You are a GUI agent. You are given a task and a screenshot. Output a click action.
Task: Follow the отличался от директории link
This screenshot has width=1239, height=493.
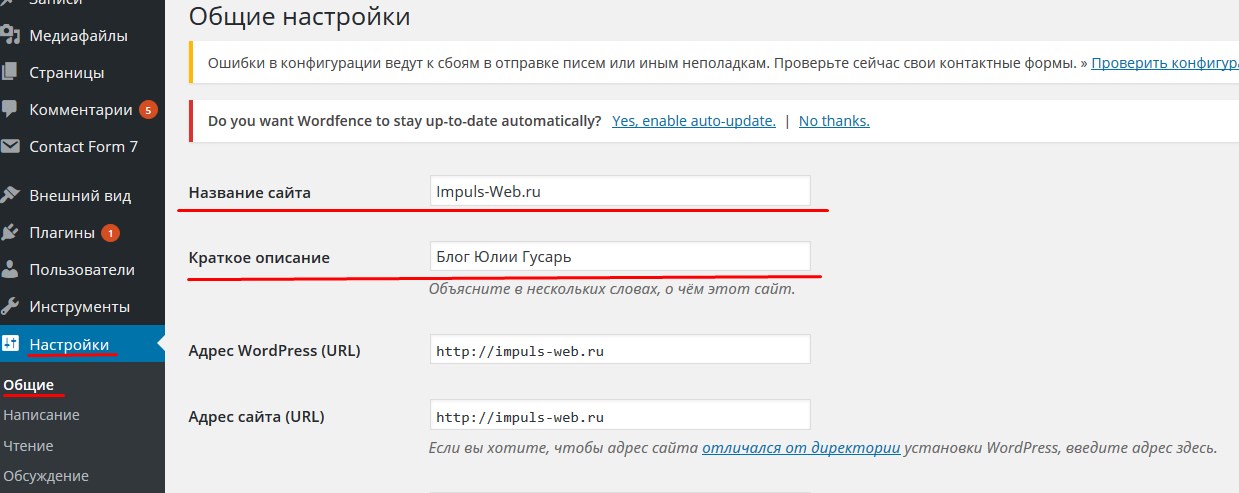(x=801, y=448)
